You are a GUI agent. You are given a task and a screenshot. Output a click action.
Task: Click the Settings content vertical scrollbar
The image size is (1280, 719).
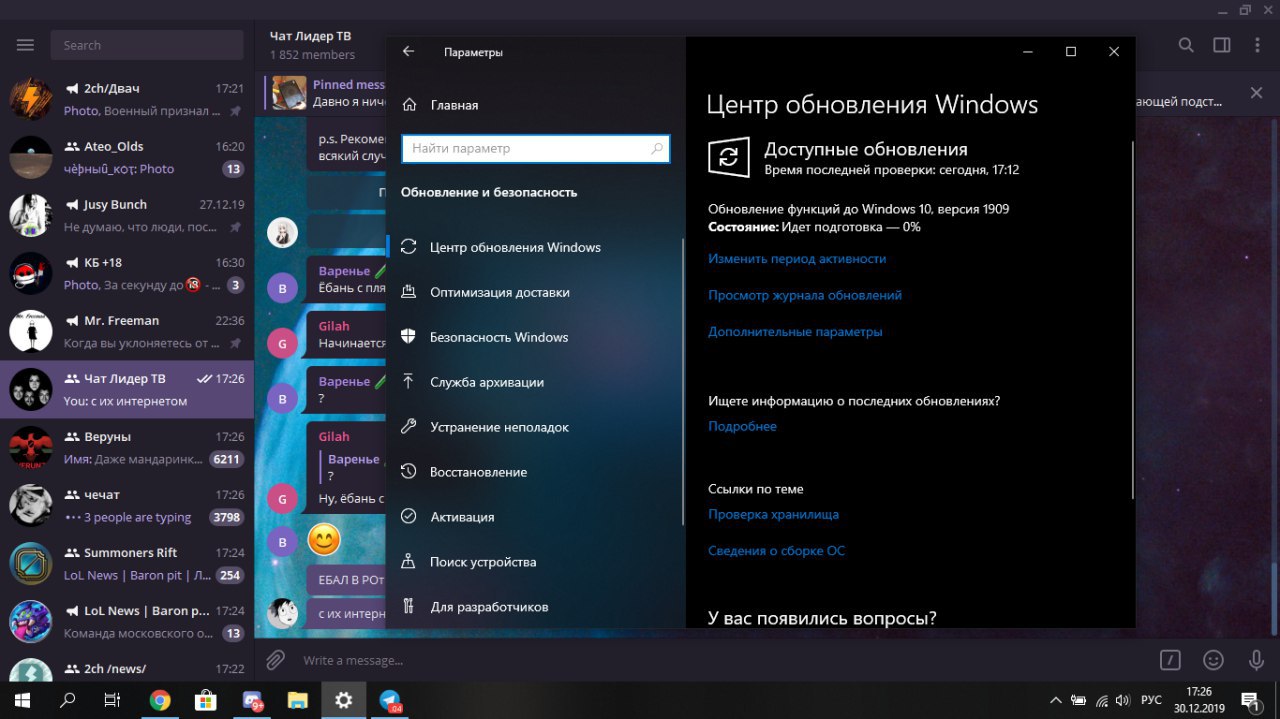coord(1132,320)
